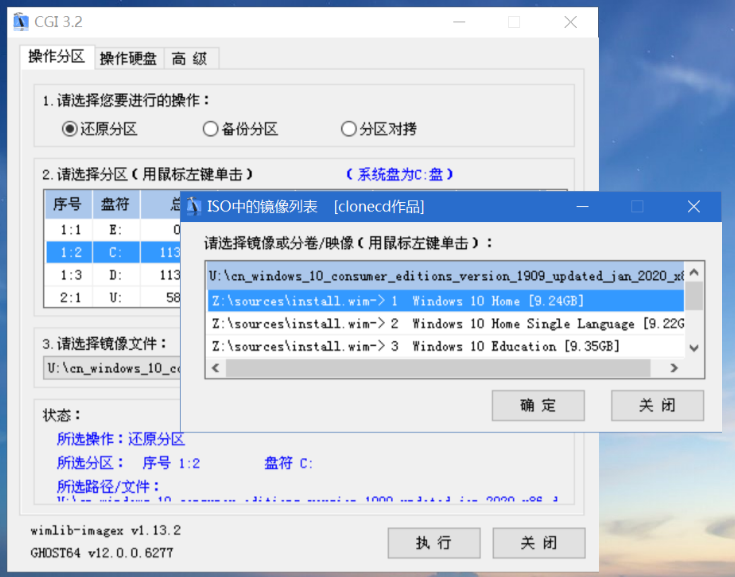The image size is (735, 577).
Task: Click the CGI 3.2 app icon in title bar
Action: coord(21,22)
